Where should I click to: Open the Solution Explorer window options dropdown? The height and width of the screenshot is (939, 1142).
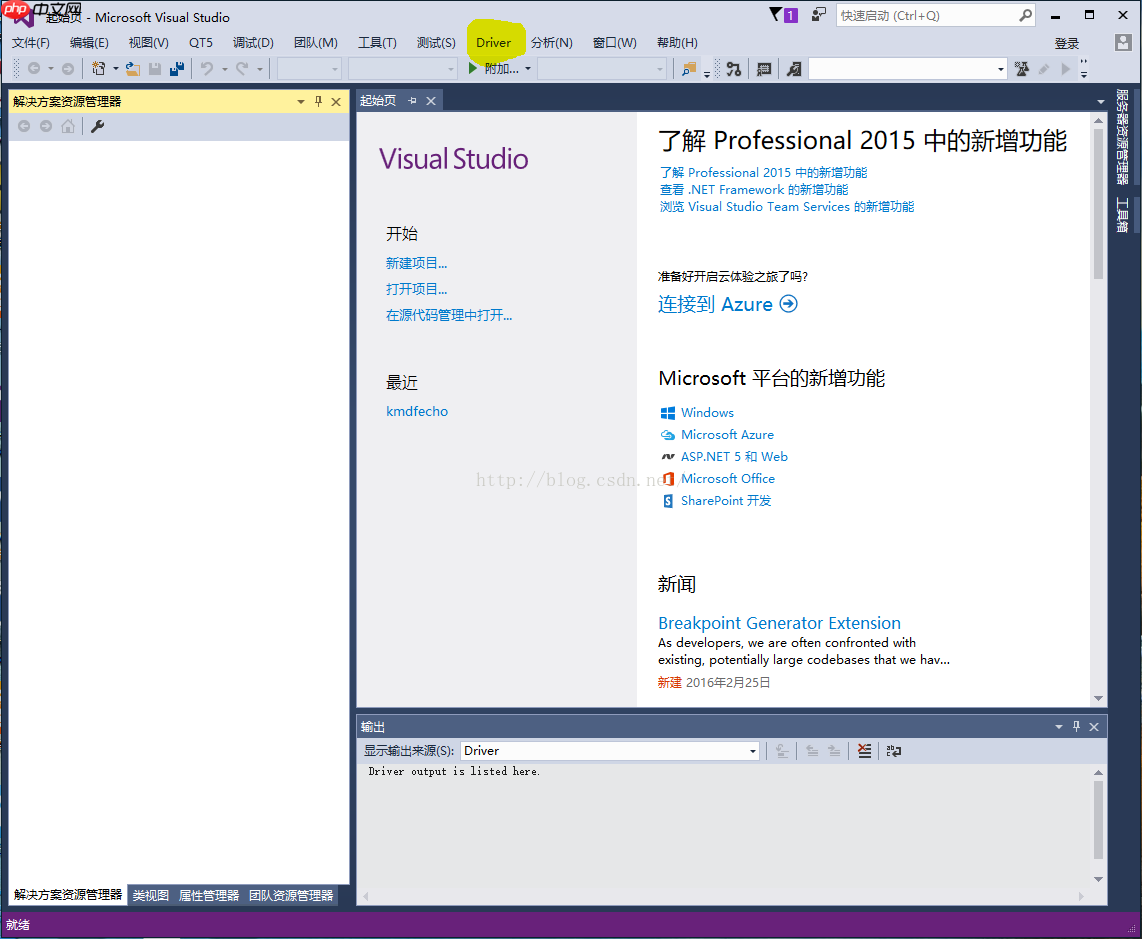[300, 101]
